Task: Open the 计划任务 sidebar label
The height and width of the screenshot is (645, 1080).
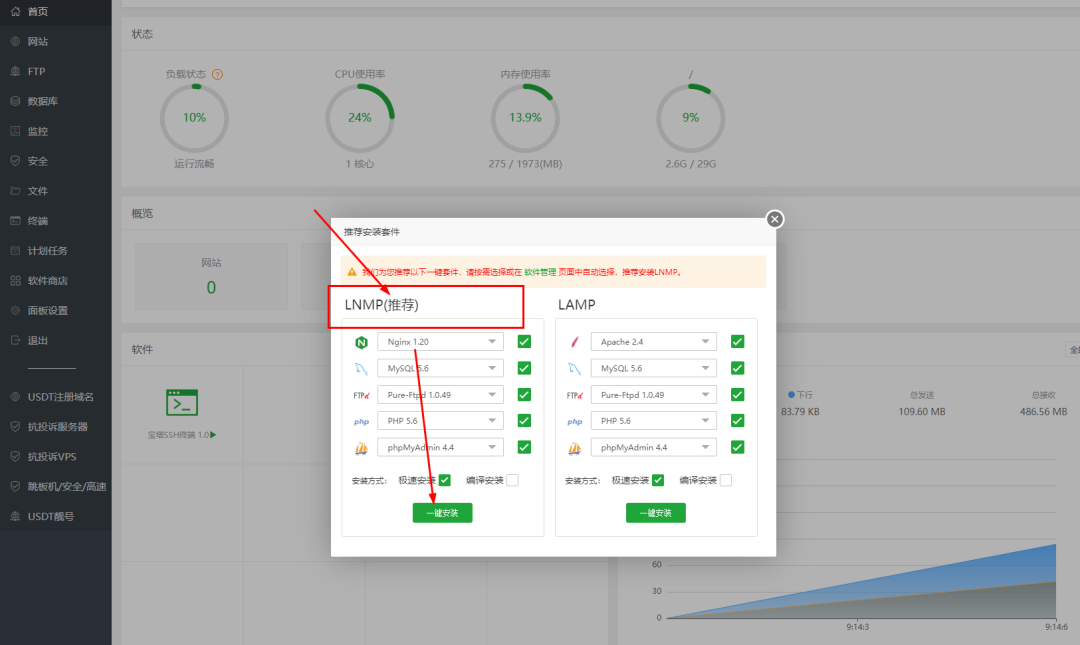Action: click(x=48, y=250)
